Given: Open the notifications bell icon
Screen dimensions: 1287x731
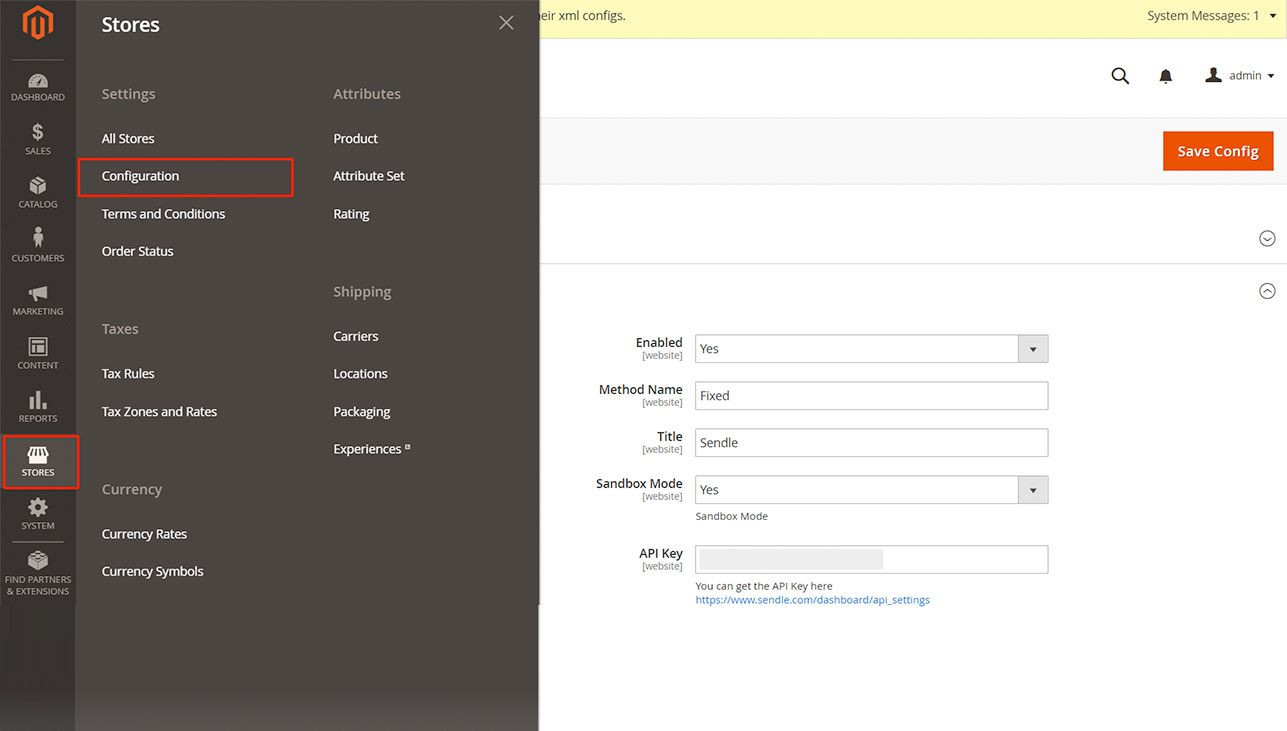Looking at the screenshot, I should 1165,76.
